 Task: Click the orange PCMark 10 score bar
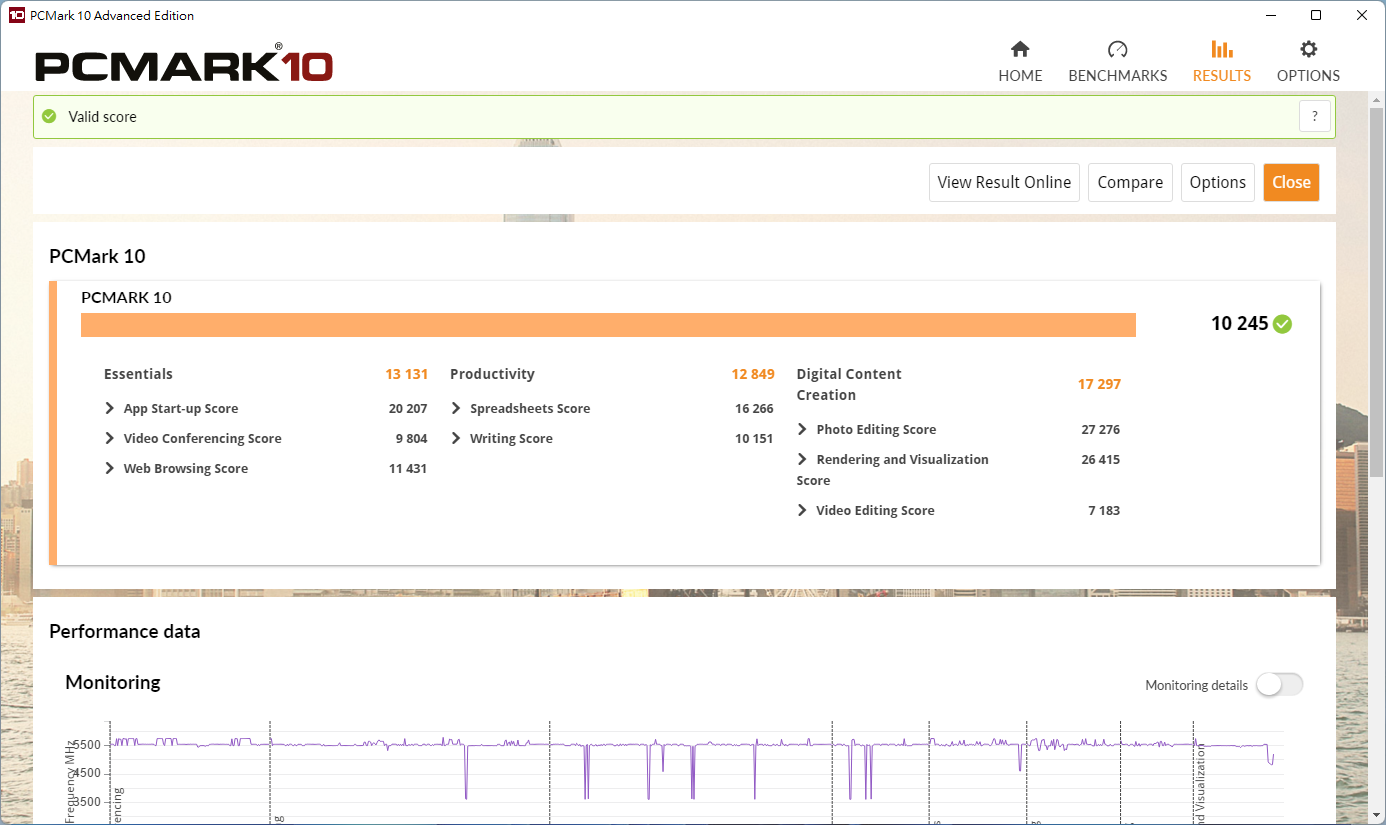point(607,326)
